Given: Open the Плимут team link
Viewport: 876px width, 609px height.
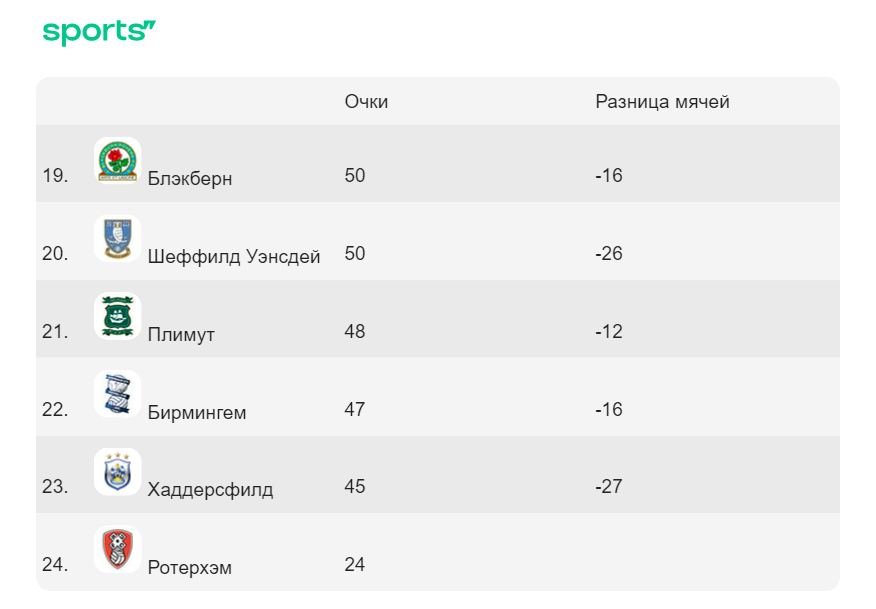Looking at the screenshot, I should tap(181, 334).
